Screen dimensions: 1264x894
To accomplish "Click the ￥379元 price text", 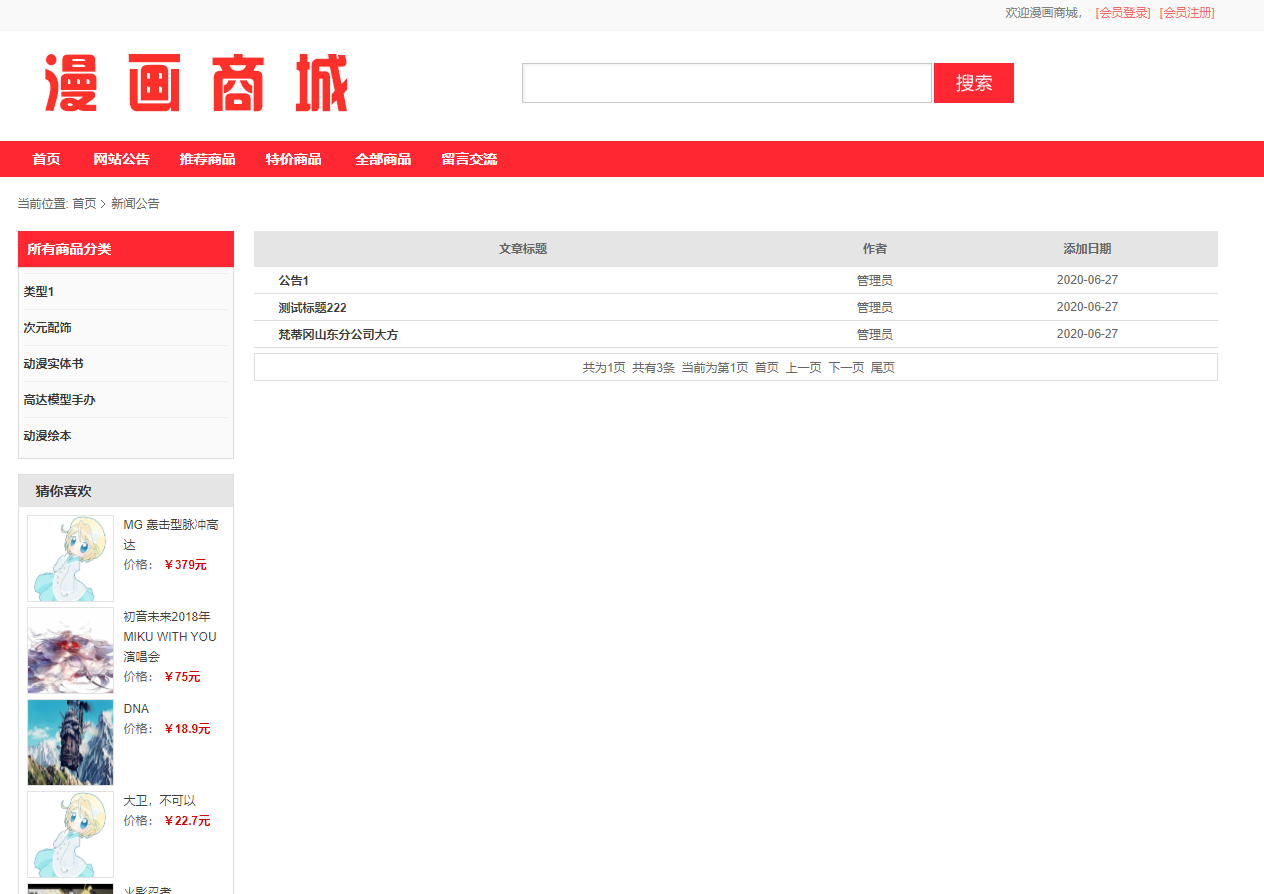I will pyautogui.click(x=186, y=565).
